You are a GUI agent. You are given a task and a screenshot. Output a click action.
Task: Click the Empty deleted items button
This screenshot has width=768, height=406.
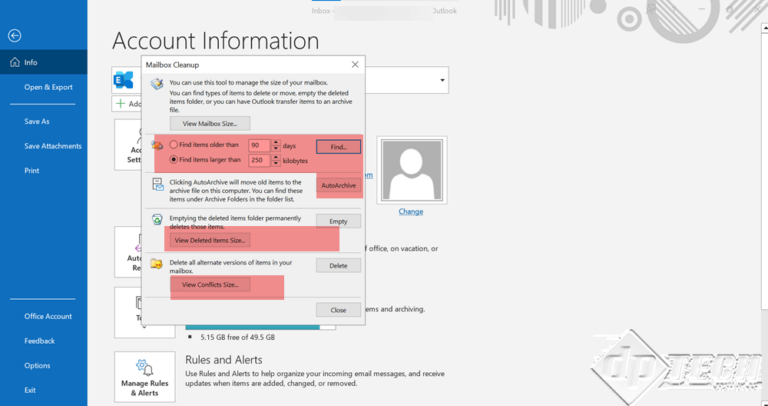(338, 221)
